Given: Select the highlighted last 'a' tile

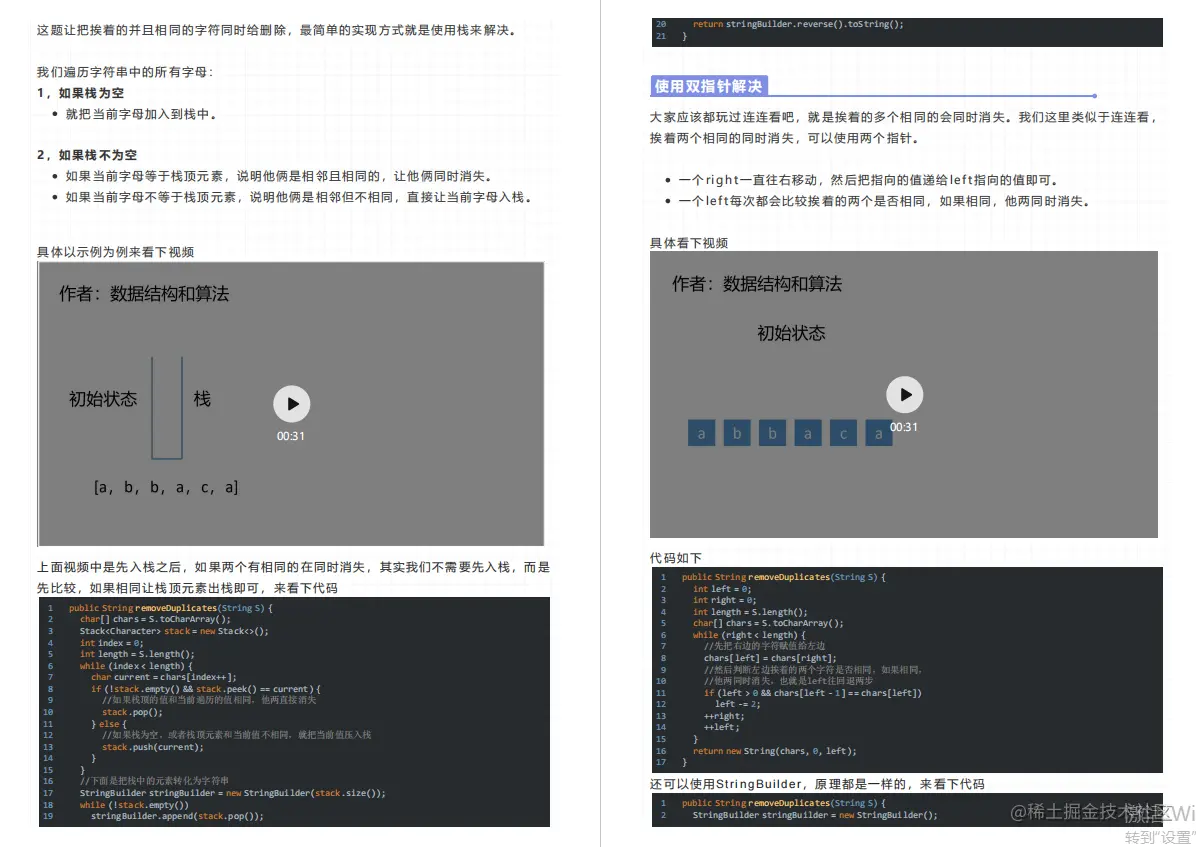Looking at the screenshot, I should coord(878,432).
